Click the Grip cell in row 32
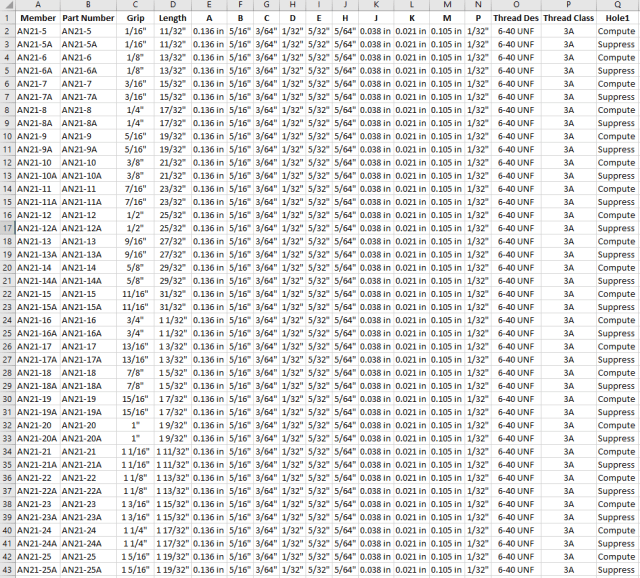Image resolution: width=640 pixels, height=578 pixels. click(x=134, y=425)
